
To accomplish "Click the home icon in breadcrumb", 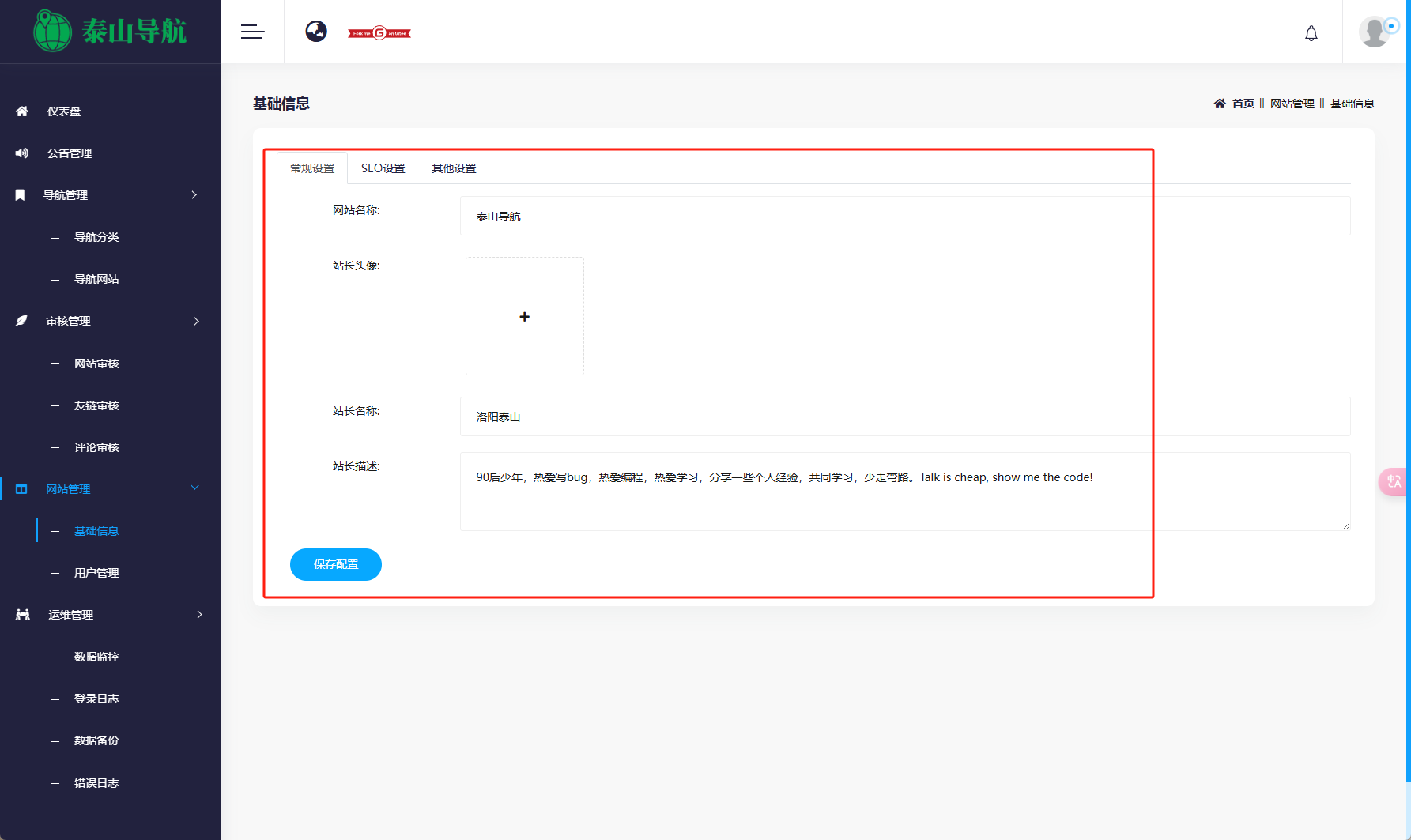I will pos(1220,104).
